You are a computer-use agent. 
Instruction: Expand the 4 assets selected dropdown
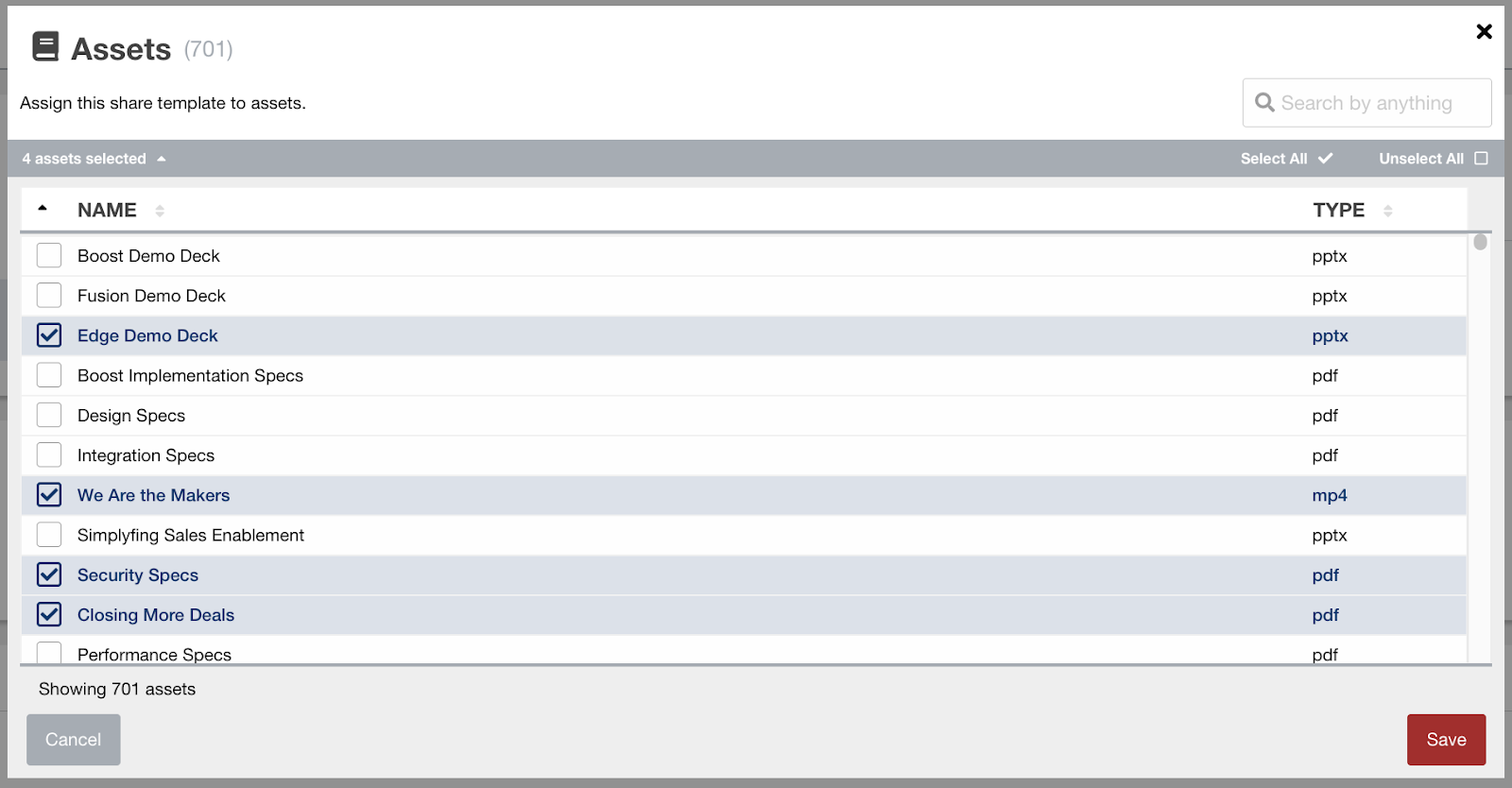[x=162, y=159]
